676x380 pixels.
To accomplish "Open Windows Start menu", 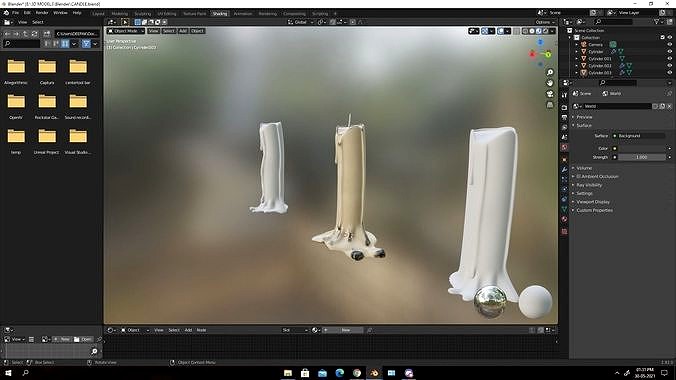I will (8, 373).
